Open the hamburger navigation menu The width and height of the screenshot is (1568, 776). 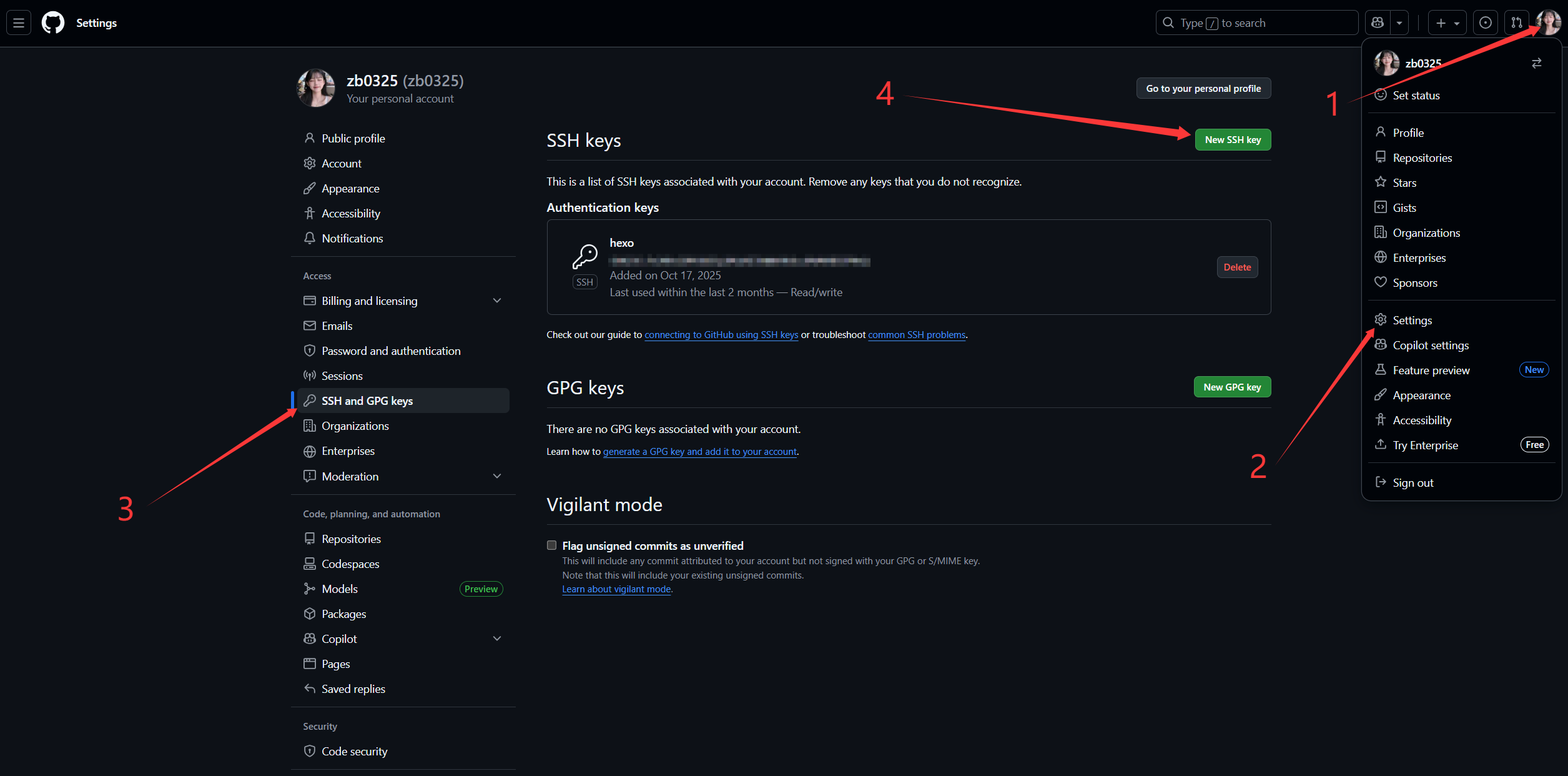tap(19, 23)
